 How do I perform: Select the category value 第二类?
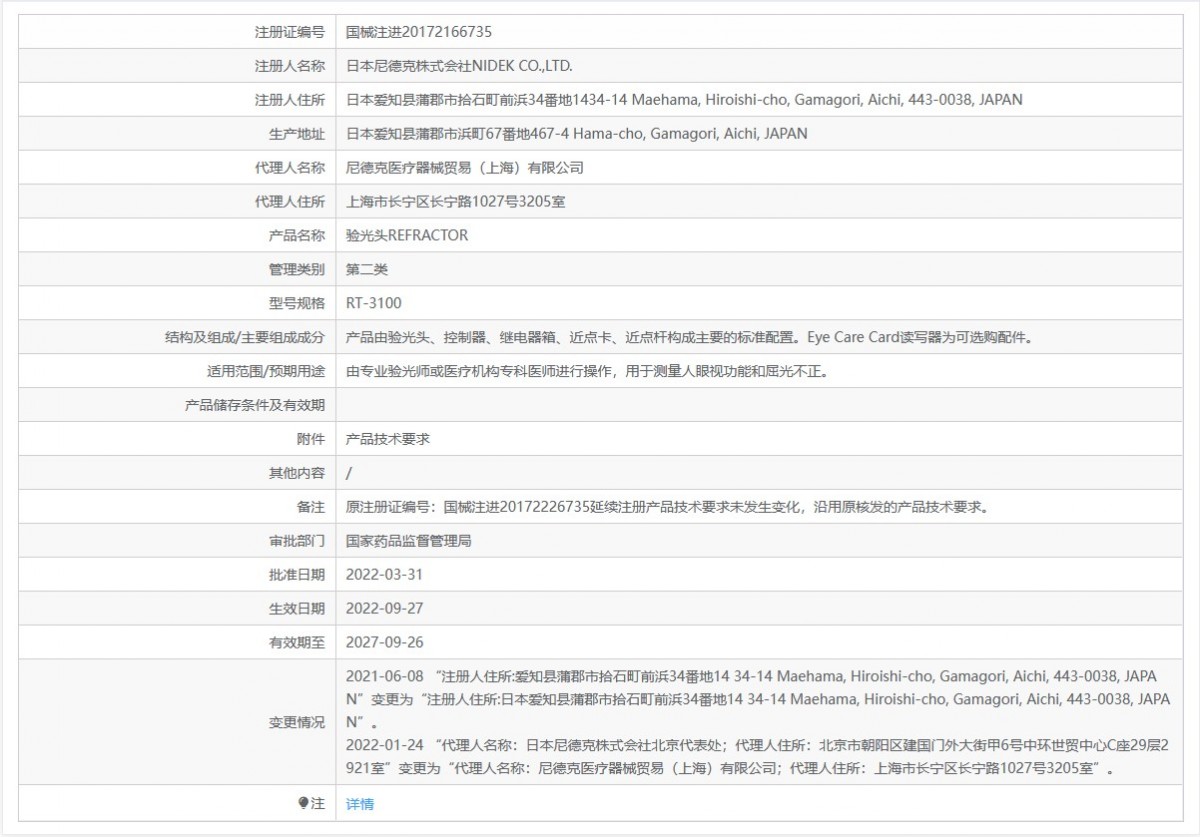click(x=366, y=270)
